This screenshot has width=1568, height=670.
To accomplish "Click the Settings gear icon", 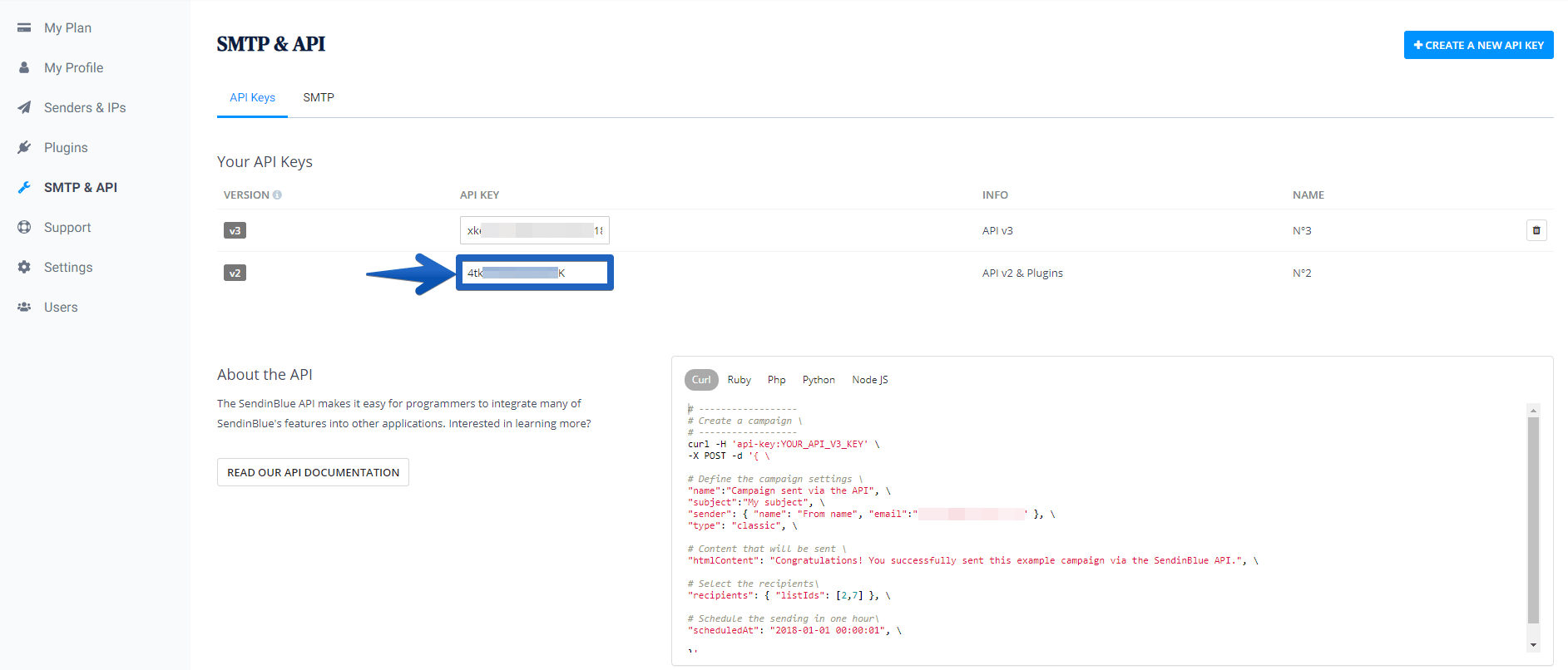I will pyautogui.click(x=24, y=267).
